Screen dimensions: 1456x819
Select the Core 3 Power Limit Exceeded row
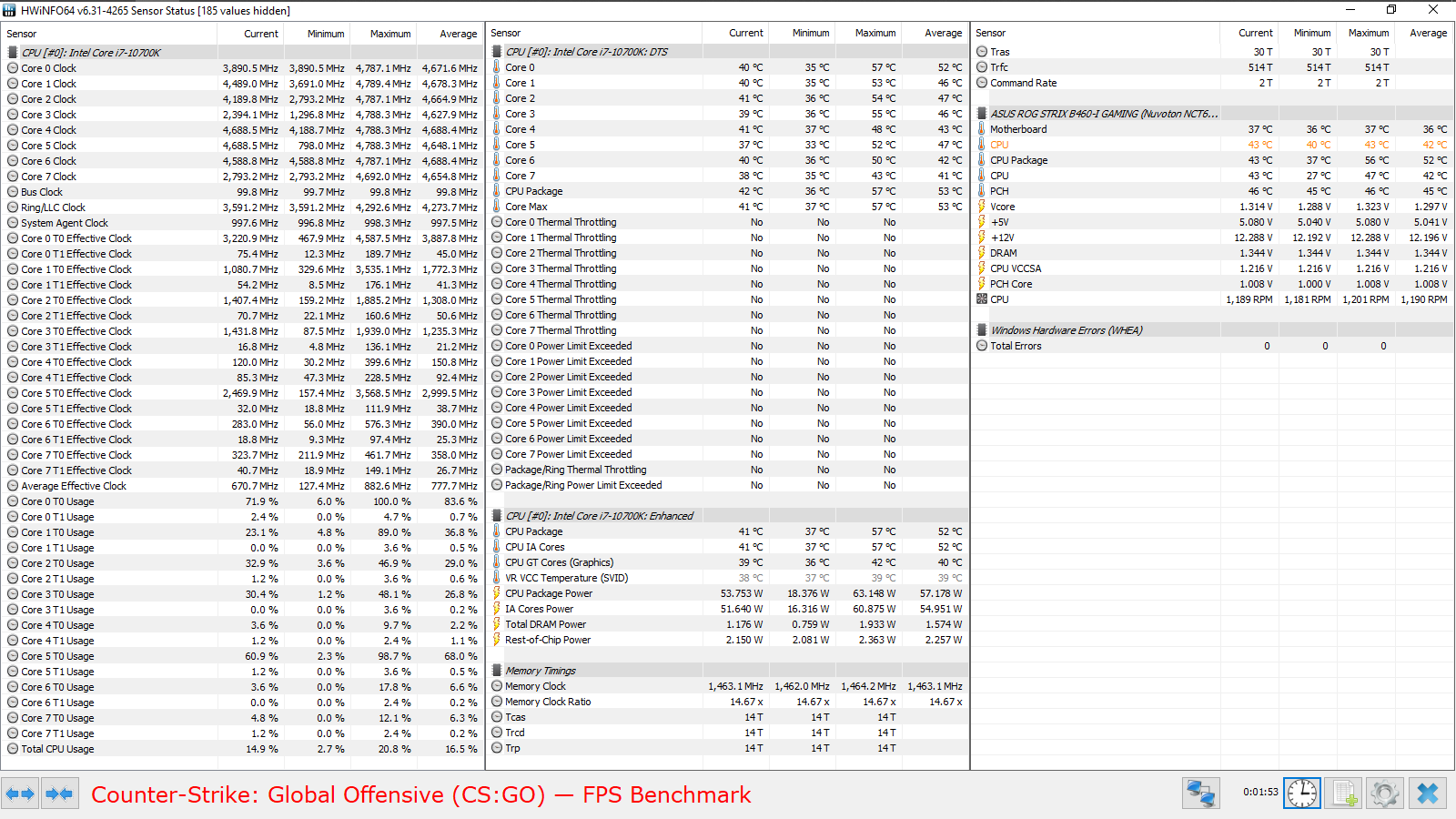pyautogui.click(x=728, y=392)
